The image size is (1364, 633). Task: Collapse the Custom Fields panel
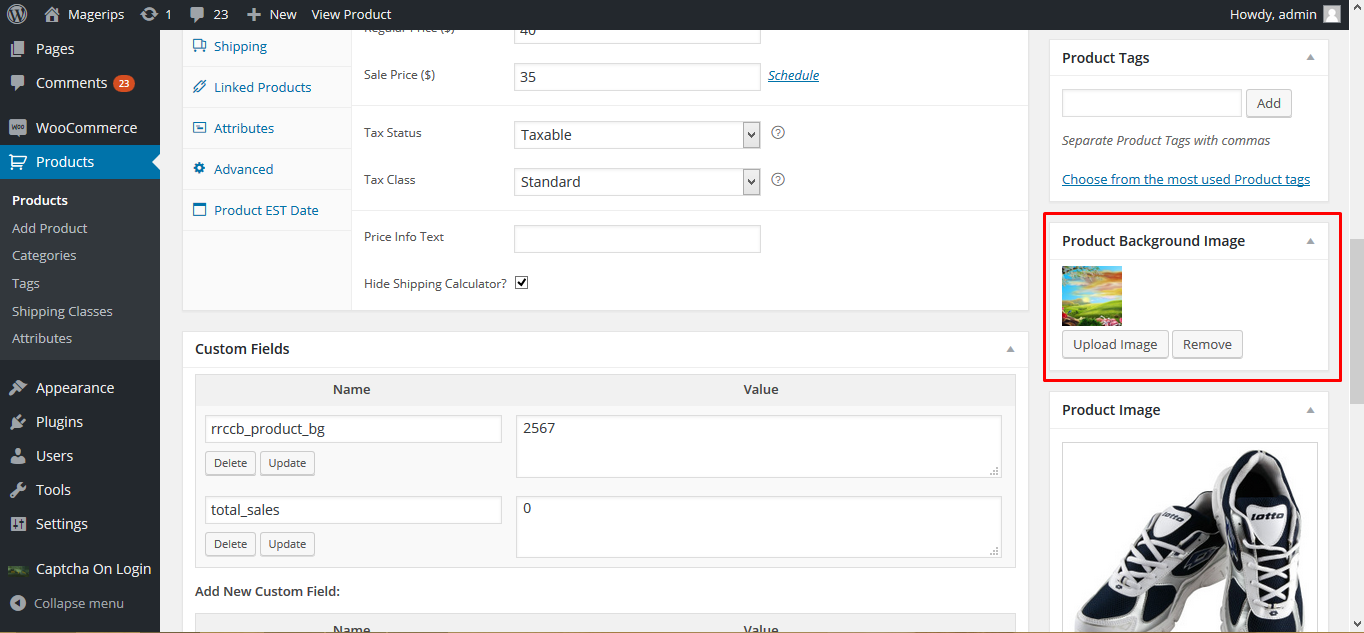1010,349
